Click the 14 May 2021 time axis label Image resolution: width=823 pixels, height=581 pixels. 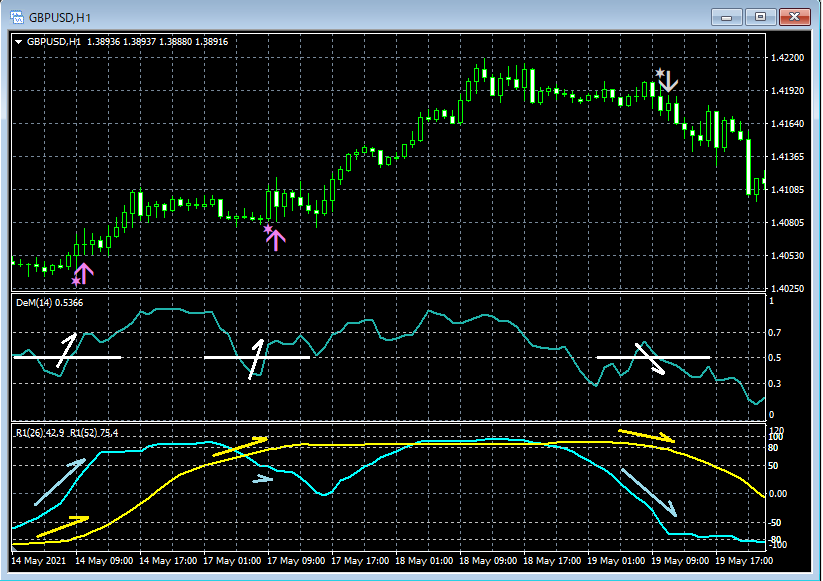(40, 562)
